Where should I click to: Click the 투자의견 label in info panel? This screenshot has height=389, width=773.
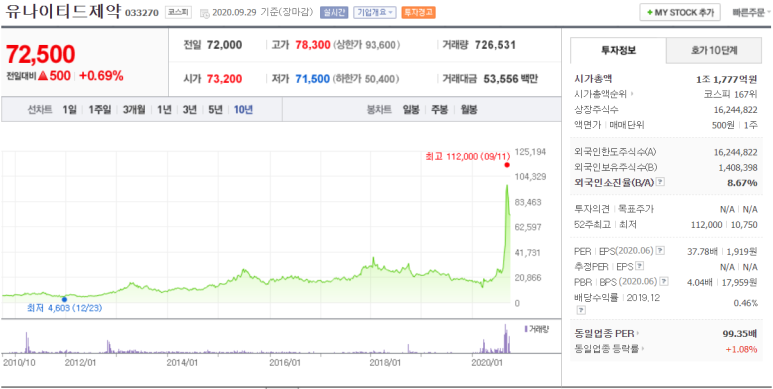[592, 209]
